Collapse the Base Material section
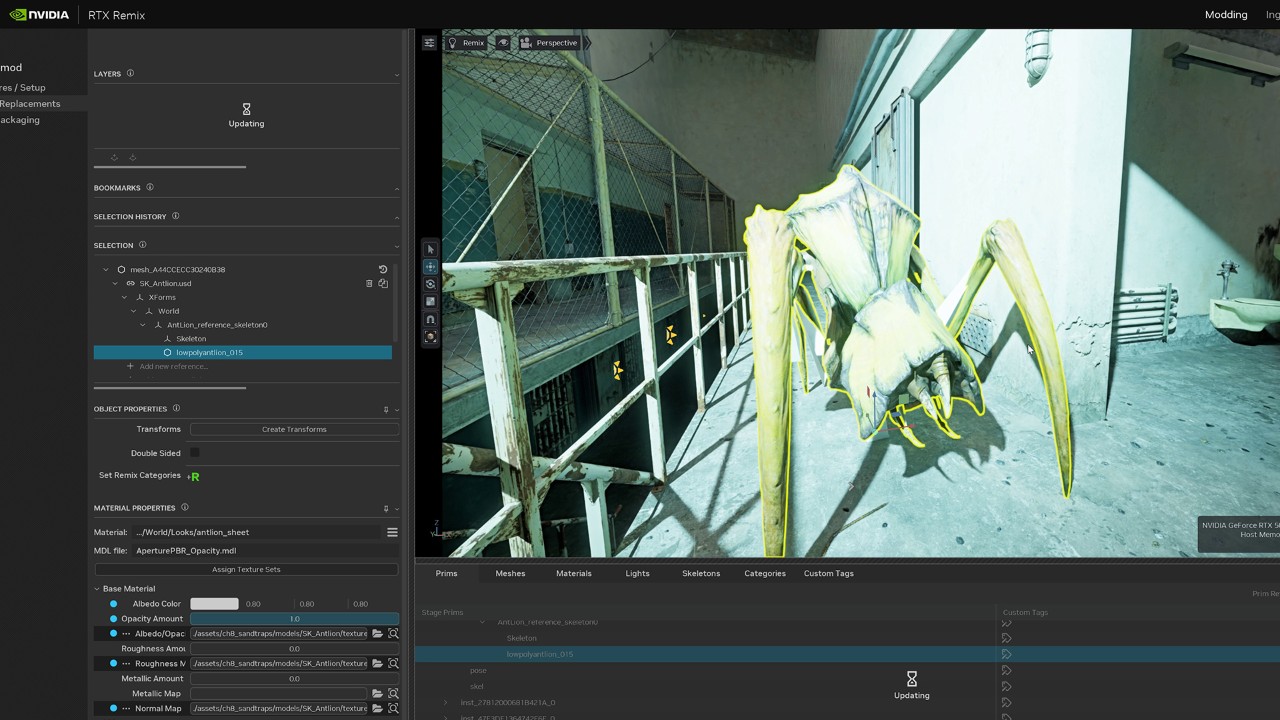Screen dimensions: 1280x720 (97, 588)
